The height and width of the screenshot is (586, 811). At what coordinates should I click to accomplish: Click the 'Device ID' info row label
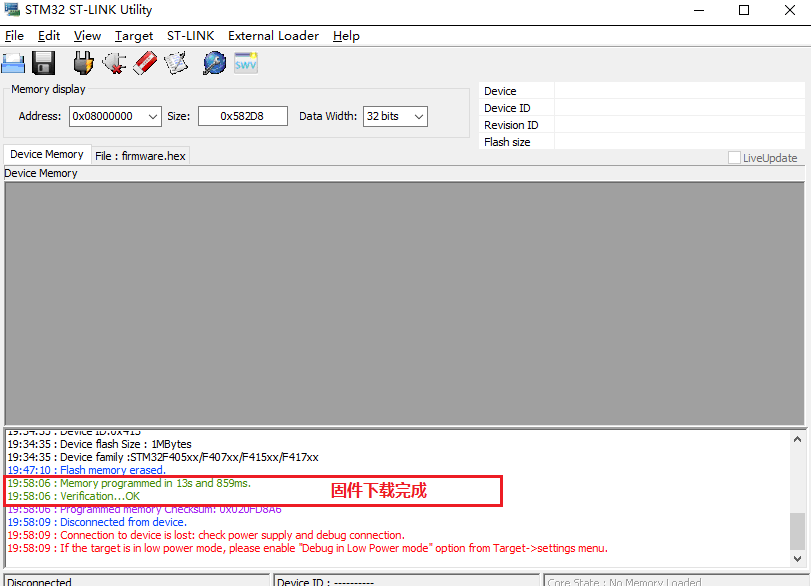point(507,108)
